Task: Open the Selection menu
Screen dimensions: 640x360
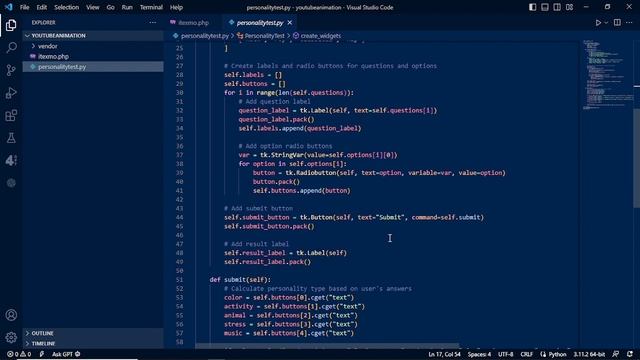Action: point(66,7)
